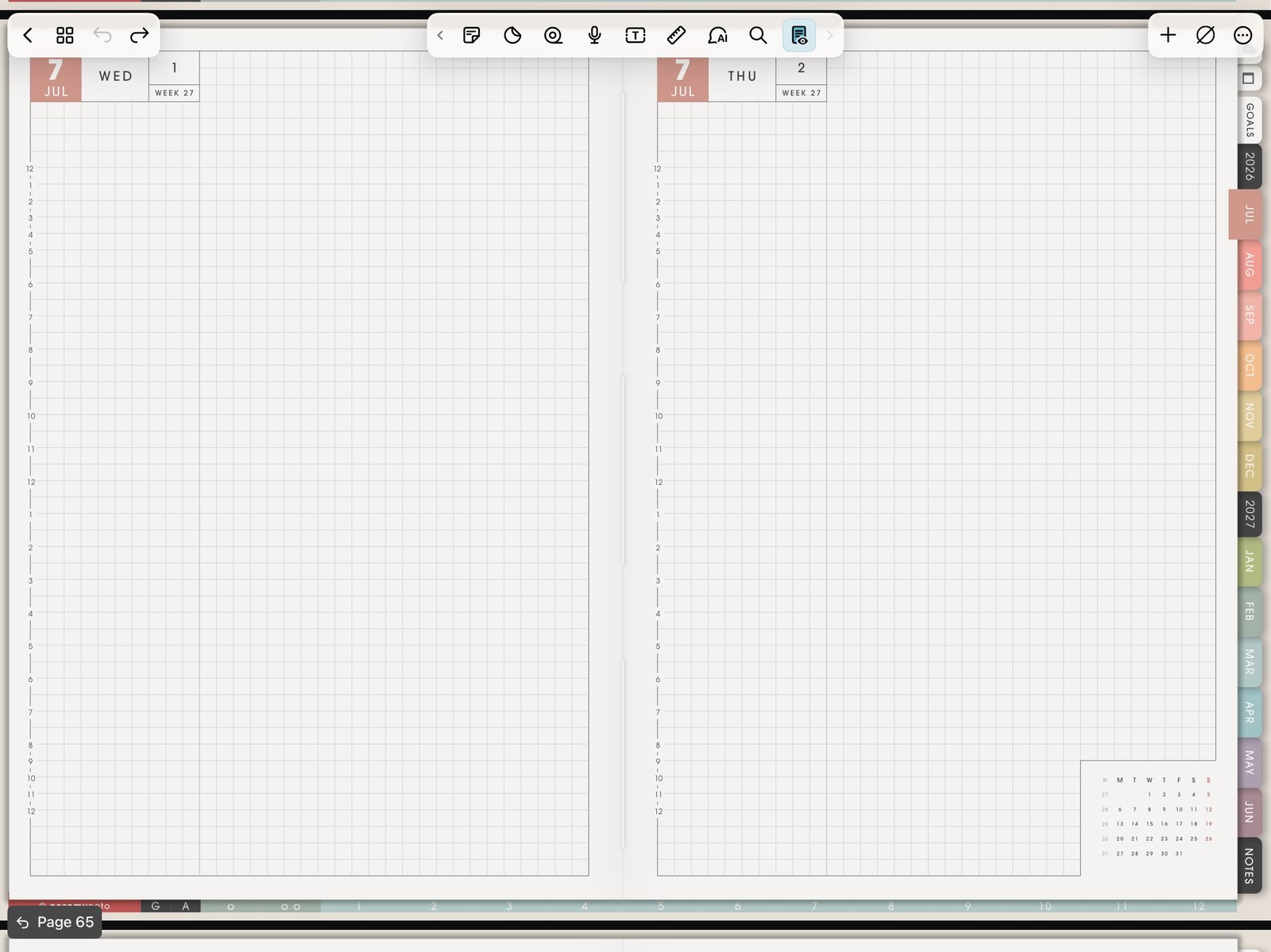Open month 8 in the bottom strip
1271x952 pixels.
tap(891, 906)
